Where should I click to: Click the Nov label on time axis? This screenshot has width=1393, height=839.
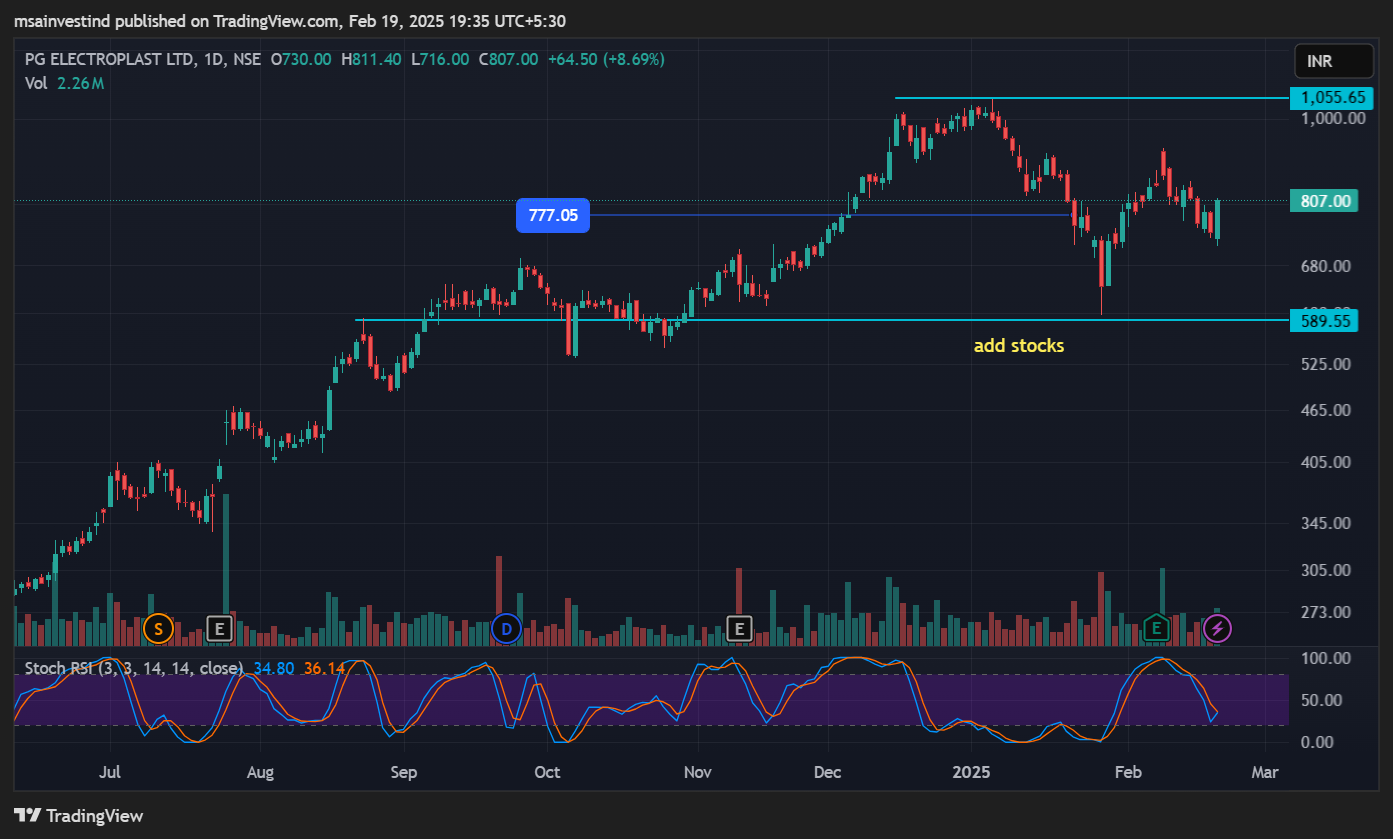[x=697, y=773]
